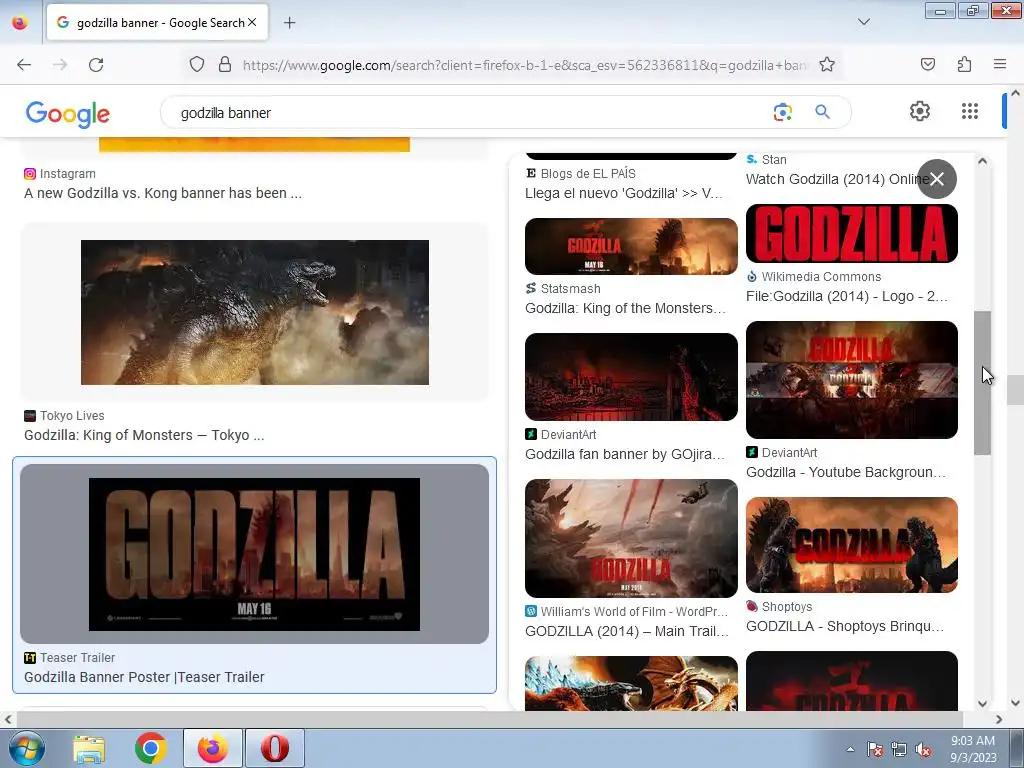Viewport: 1024px width, 768px height.
Task: Open the Statsmash Godzilla MAY 16 thumbnail
Action: click(632, 246)
